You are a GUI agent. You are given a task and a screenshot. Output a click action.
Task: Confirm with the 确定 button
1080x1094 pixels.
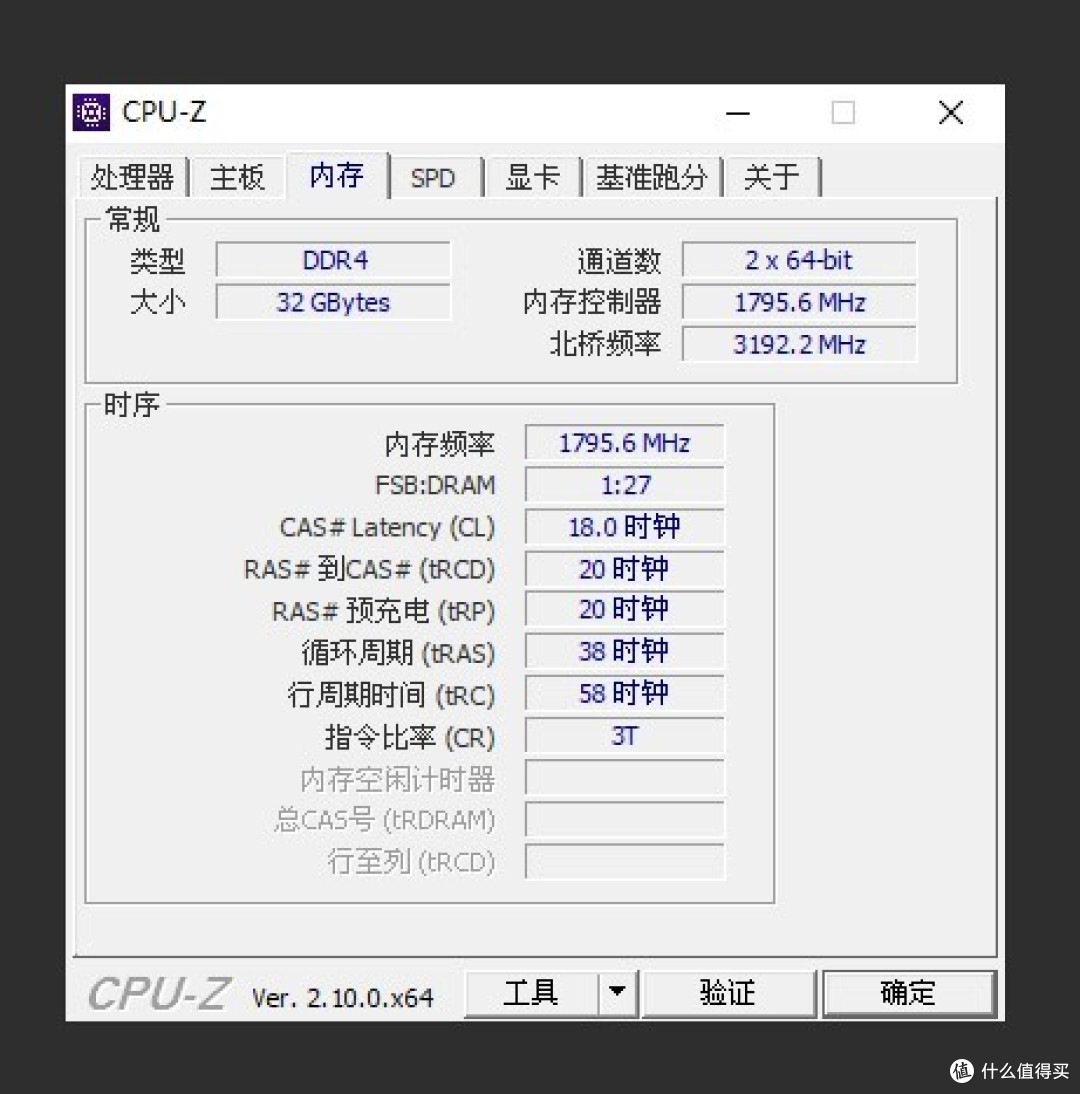pos(908,993)
